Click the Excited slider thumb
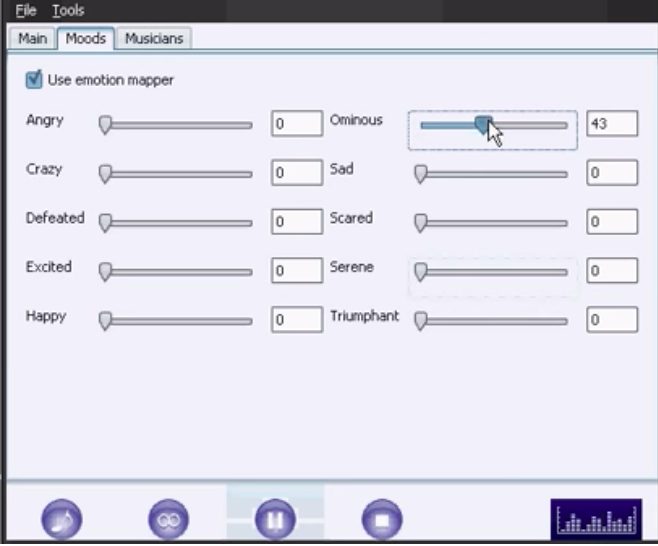 (x=104, y=271)
